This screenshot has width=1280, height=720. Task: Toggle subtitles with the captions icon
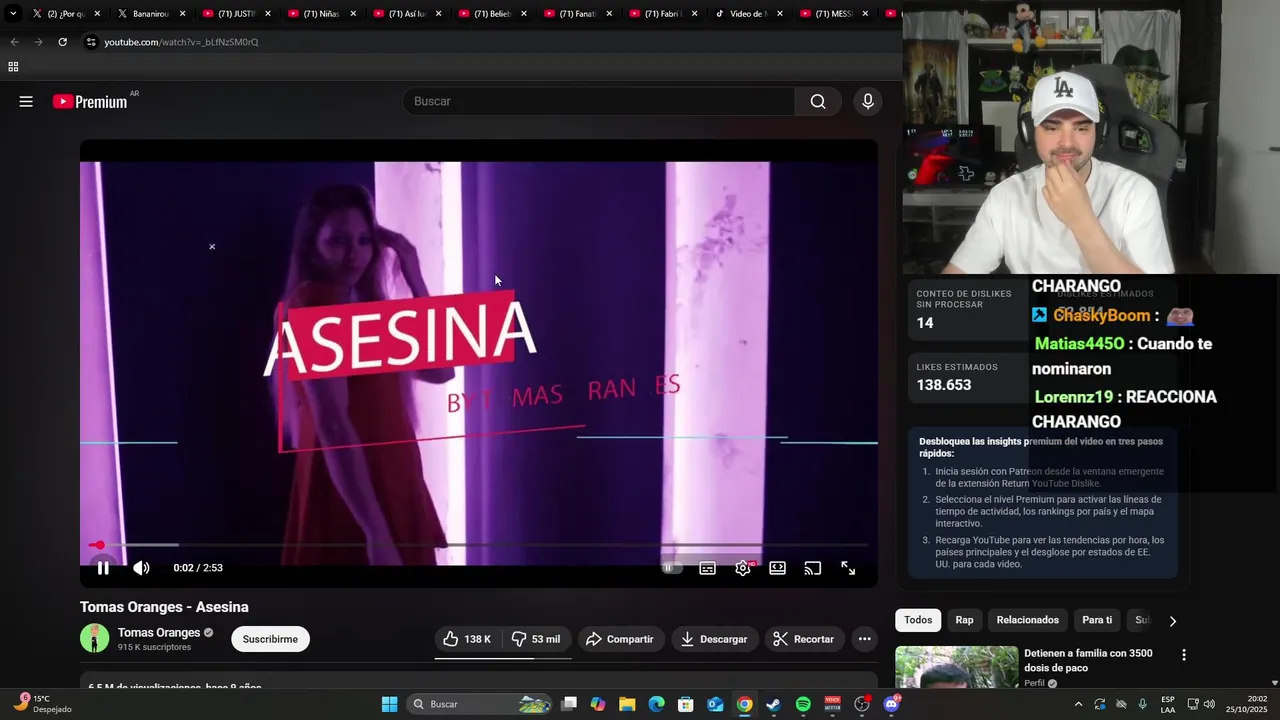tap(707, 568)
